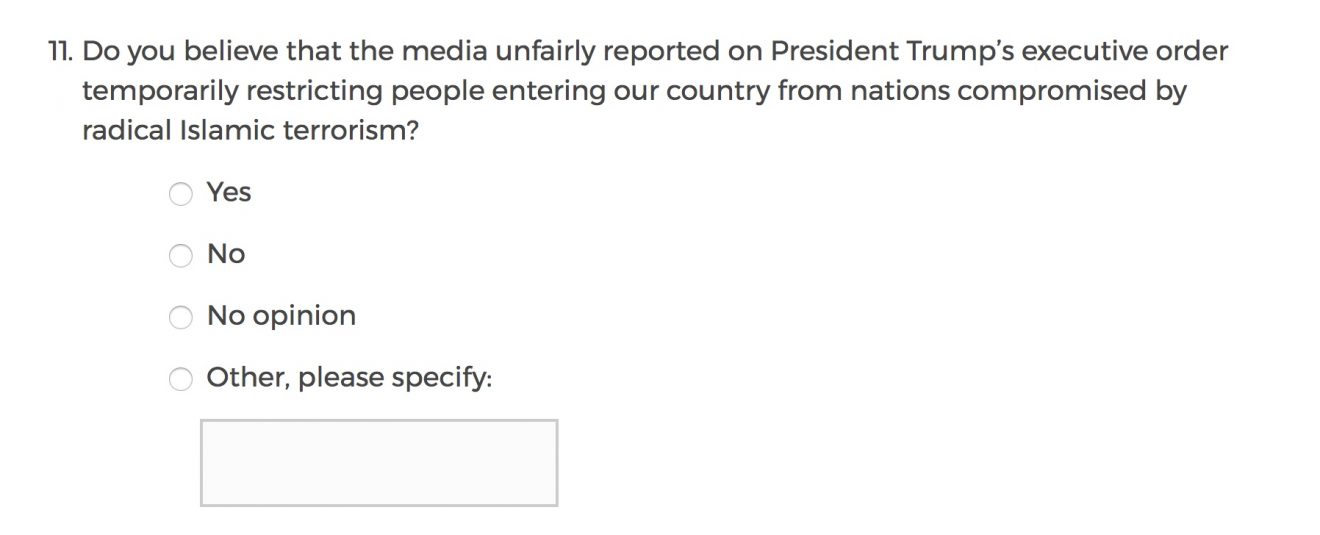Focus the text box below "Other, please specify"
The image size is (1320, 535).
pos(379,462)
